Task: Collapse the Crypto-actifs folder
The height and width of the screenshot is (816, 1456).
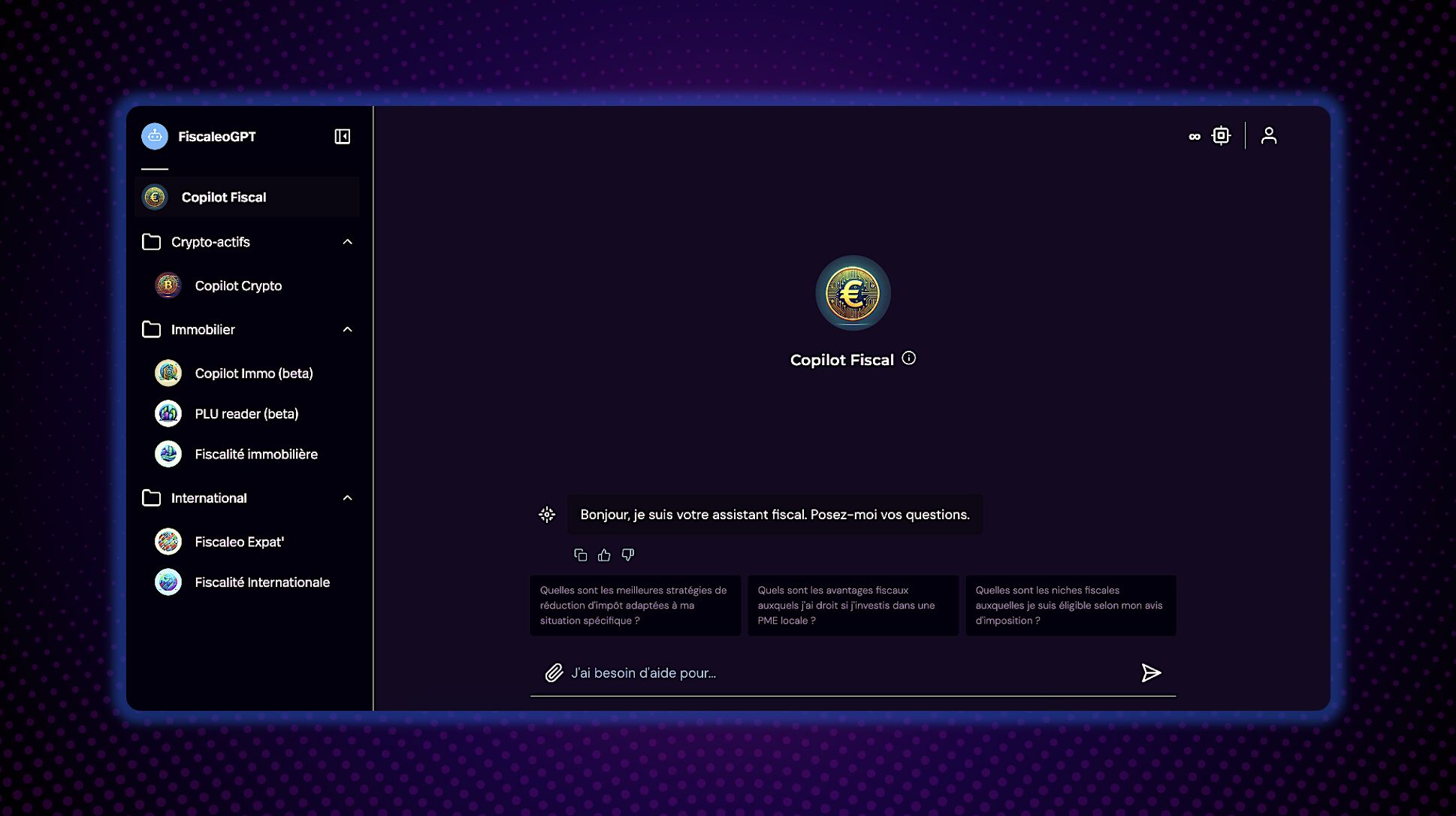Action: pyautogui.click(x=347, y=242)
